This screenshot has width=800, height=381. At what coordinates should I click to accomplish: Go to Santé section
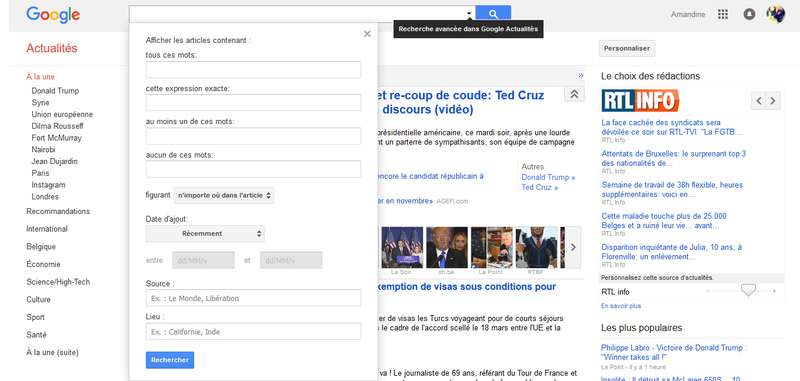(37, 335)
